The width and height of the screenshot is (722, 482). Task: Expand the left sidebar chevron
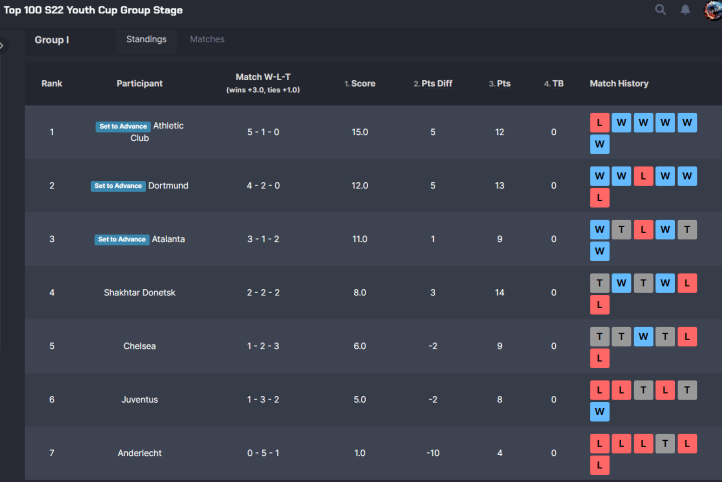pyautogui.click(x=3, y=45)
